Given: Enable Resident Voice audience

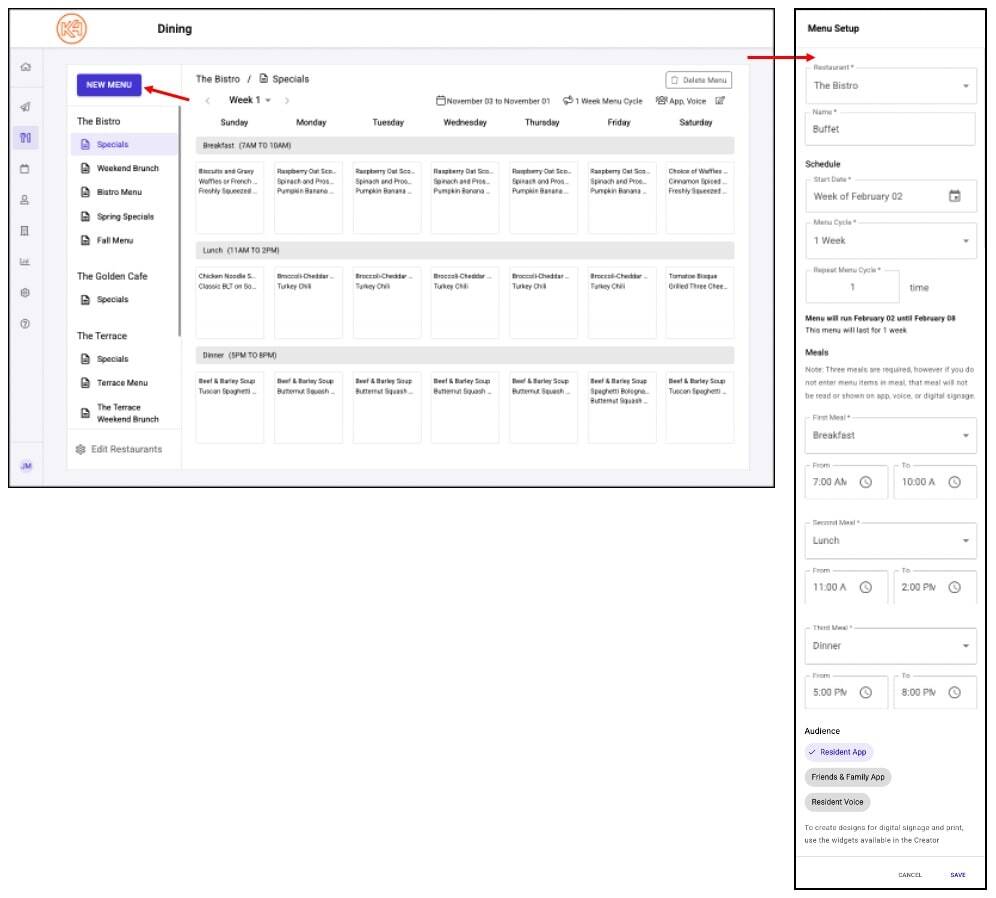Looking at the screenshot, I should [x=836, y=802].
